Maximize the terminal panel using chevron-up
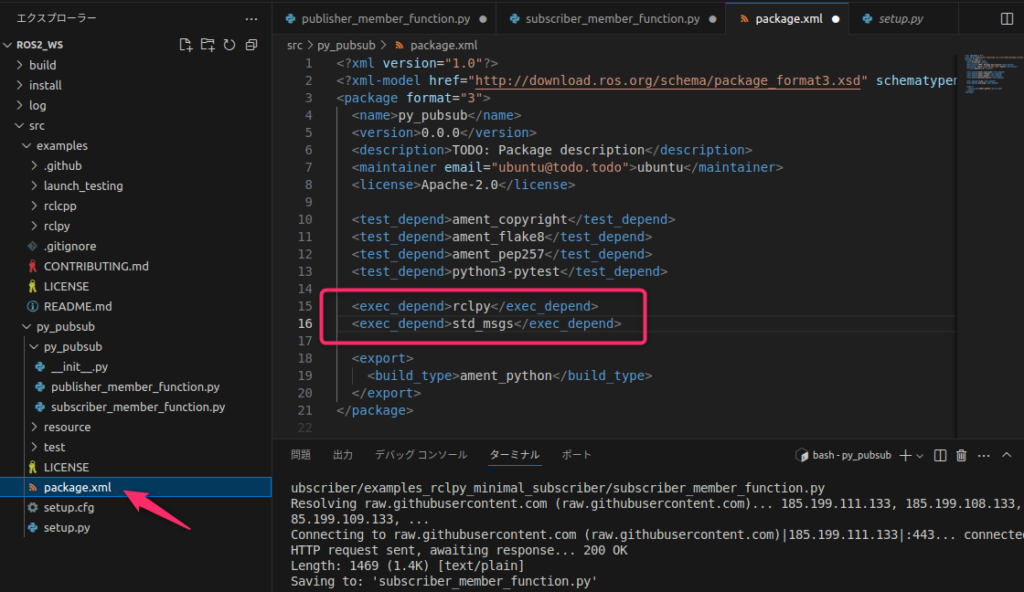 (1007, 455)
